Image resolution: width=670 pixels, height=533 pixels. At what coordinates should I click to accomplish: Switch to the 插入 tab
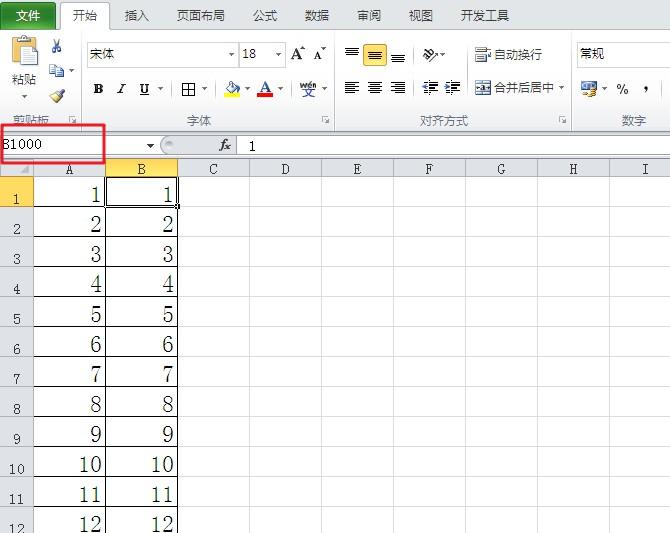tap(136, 16)
